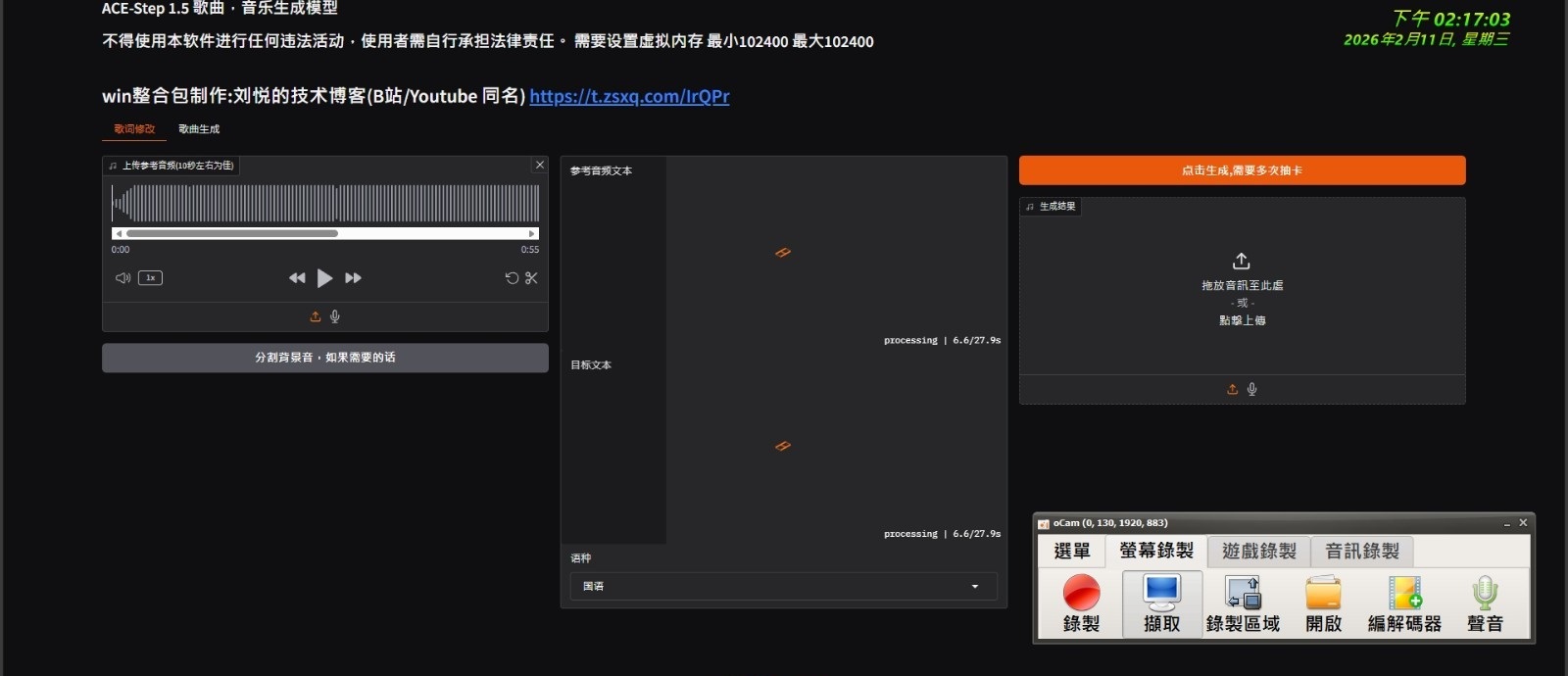The width and height of the screenshot is (1568, 676).
Task: Play the uploaded reference audio
Action: click(x=324, y=278)
